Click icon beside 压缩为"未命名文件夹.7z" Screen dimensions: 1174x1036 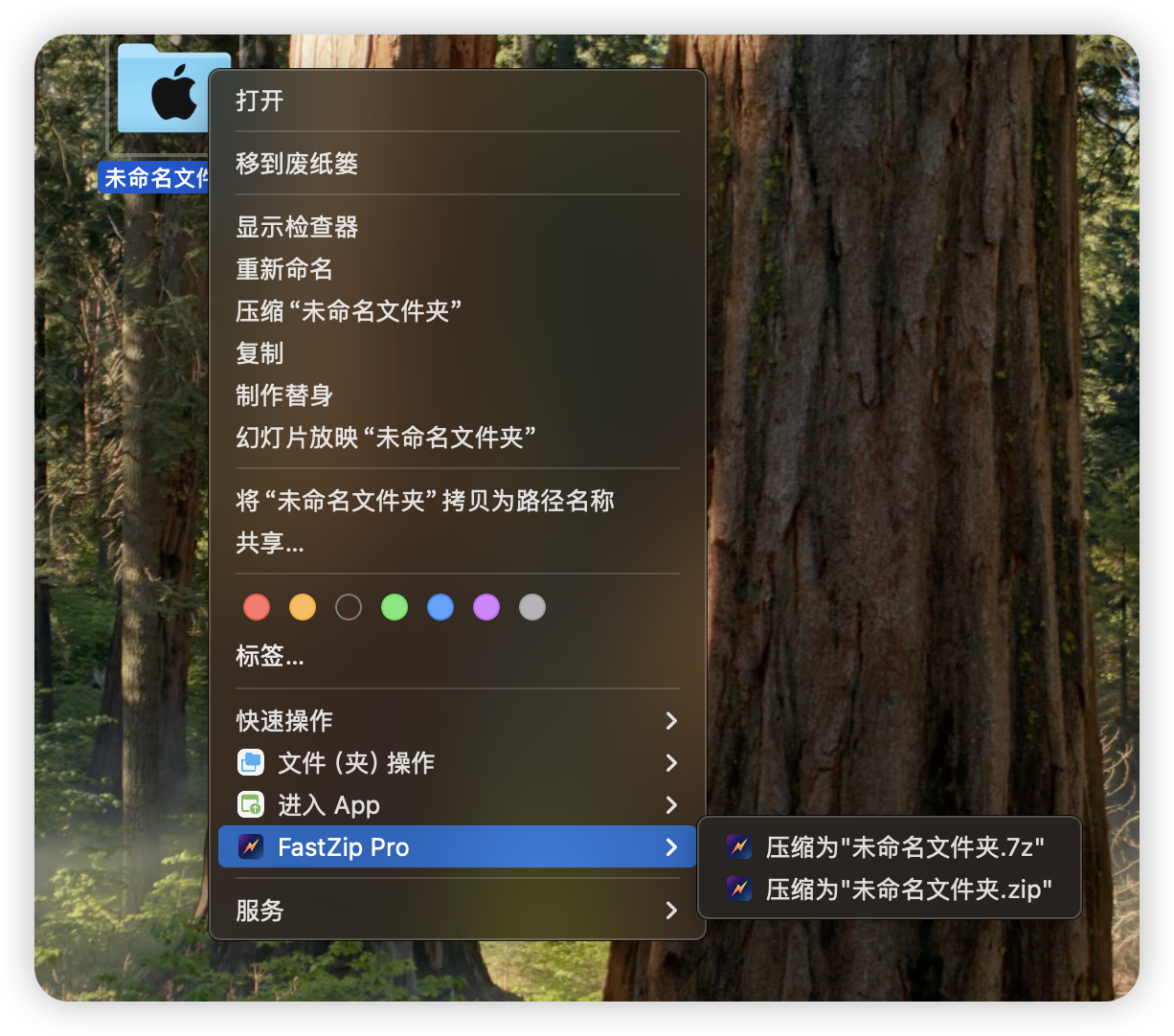click(x=739, y=846)
